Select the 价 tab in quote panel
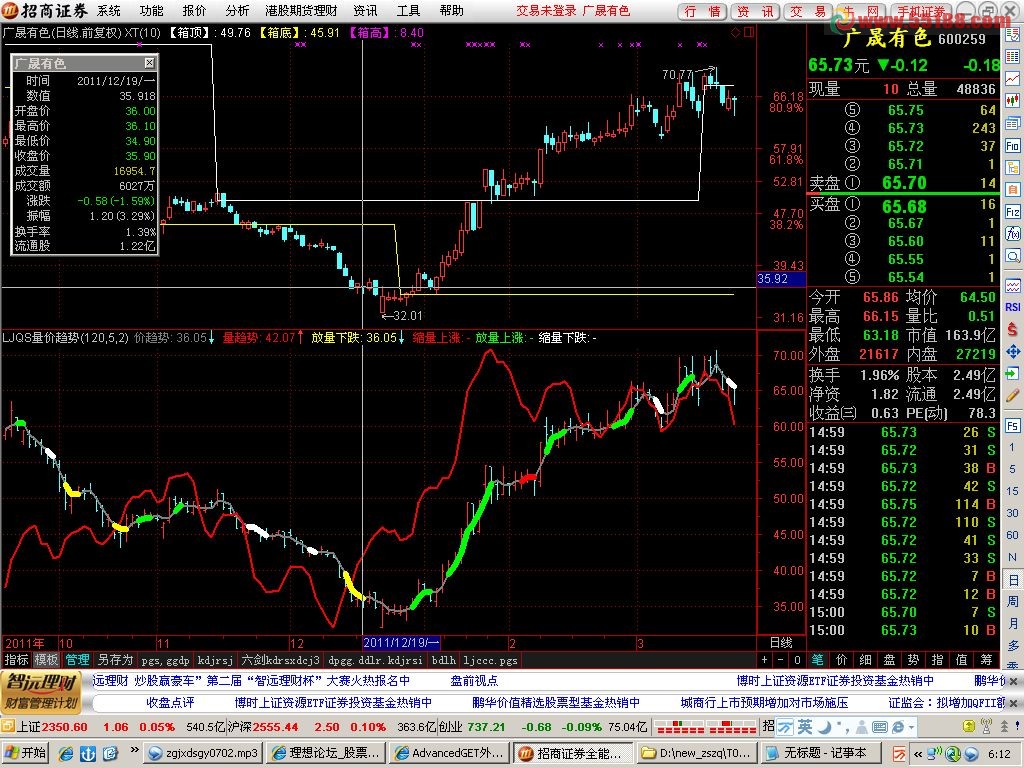The image size is (1024, 768). click(x=841, y=660)
